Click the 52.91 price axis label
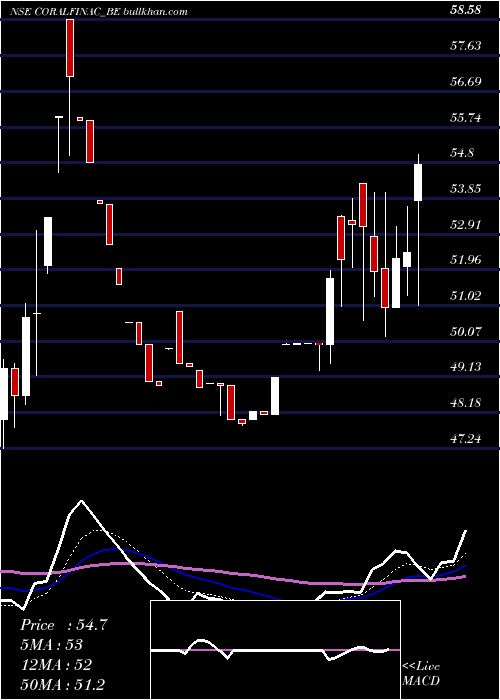Viewport: 500px width, 700px height. [x=466, y=224]
